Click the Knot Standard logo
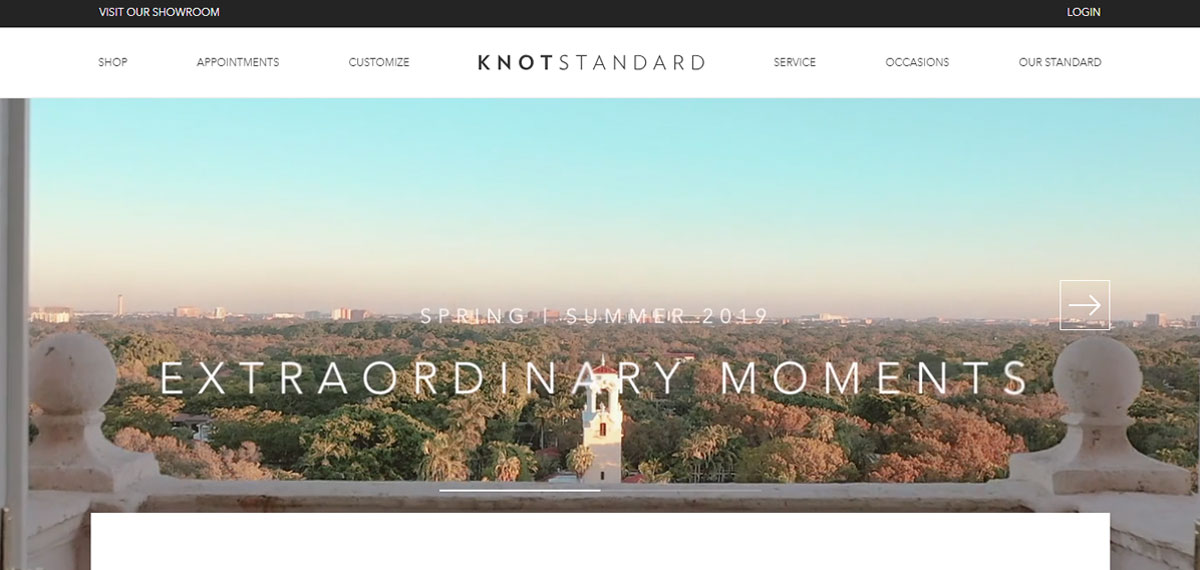The height and width of the screenshot is (570, 1200). click(591, 62)
